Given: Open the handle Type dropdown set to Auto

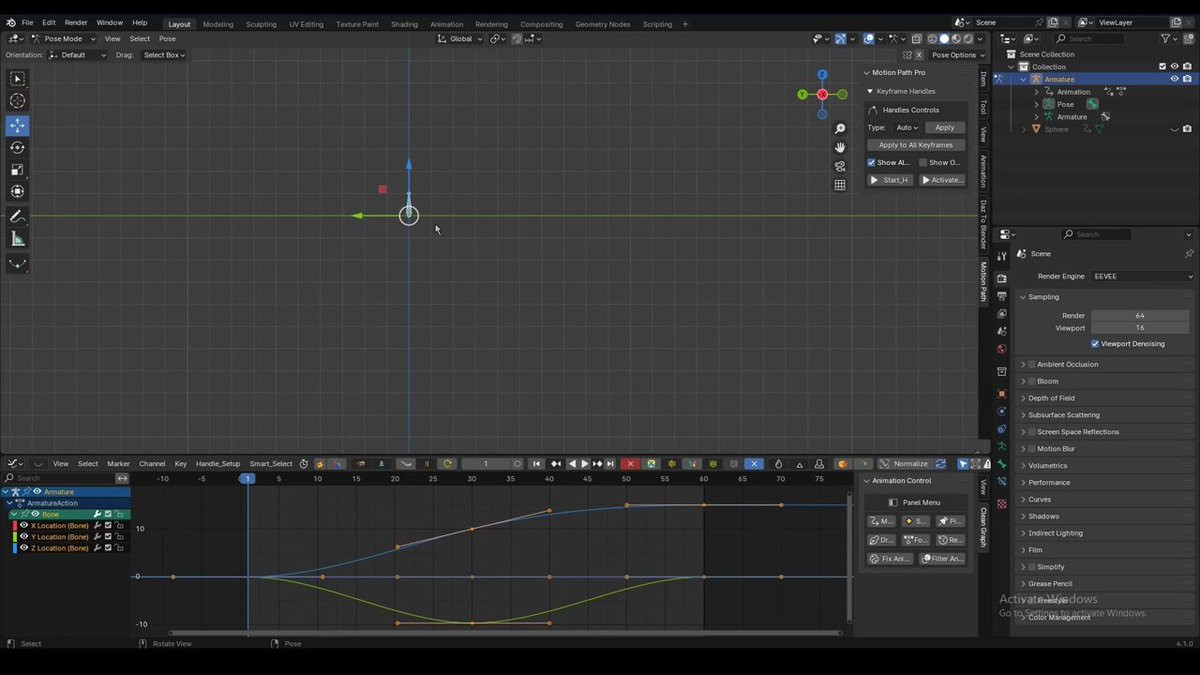Looking at the screenshot, I should tap(906, 128).
